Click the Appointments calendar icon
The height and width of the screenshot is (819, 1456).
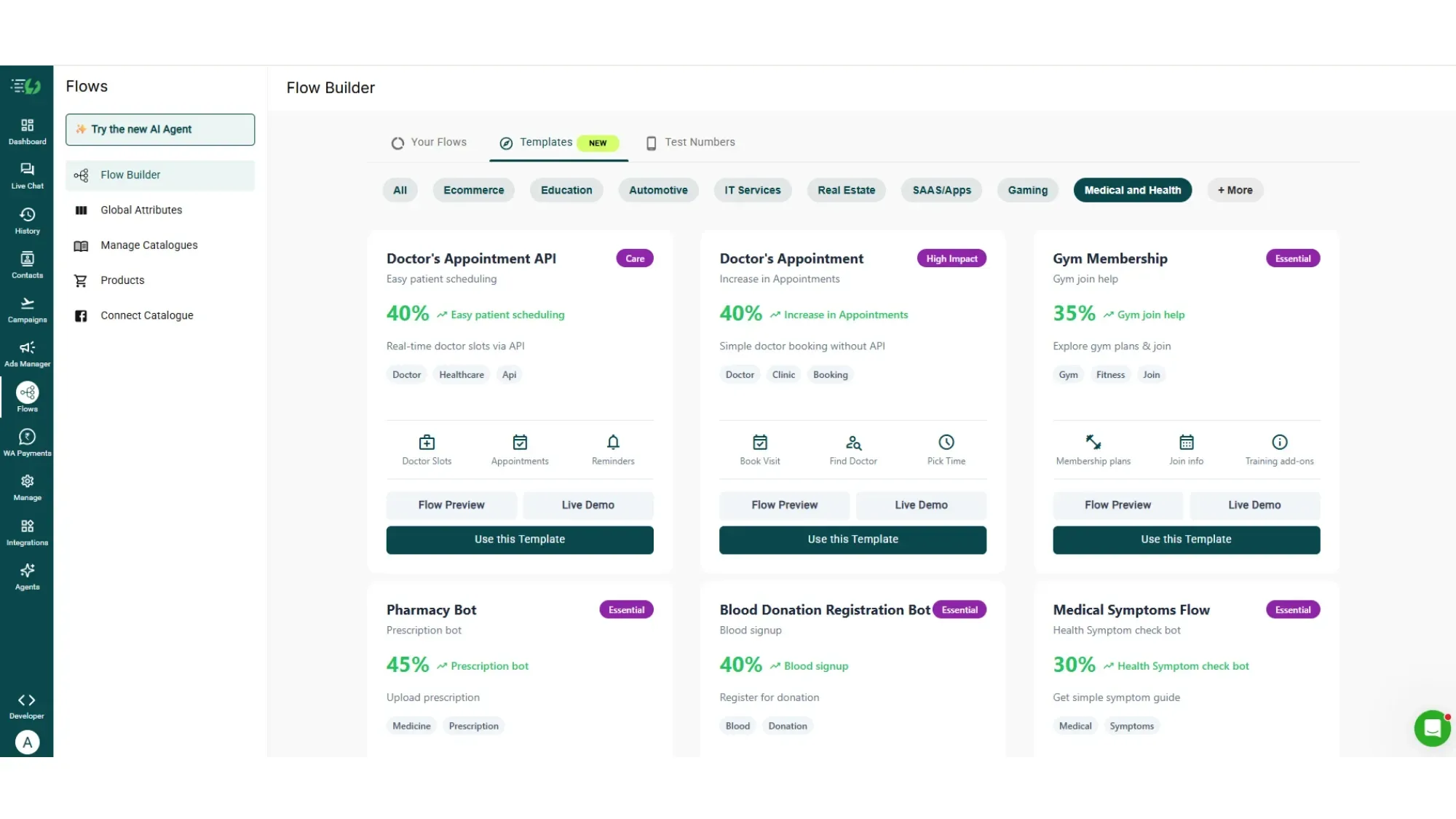pos(520,442)
